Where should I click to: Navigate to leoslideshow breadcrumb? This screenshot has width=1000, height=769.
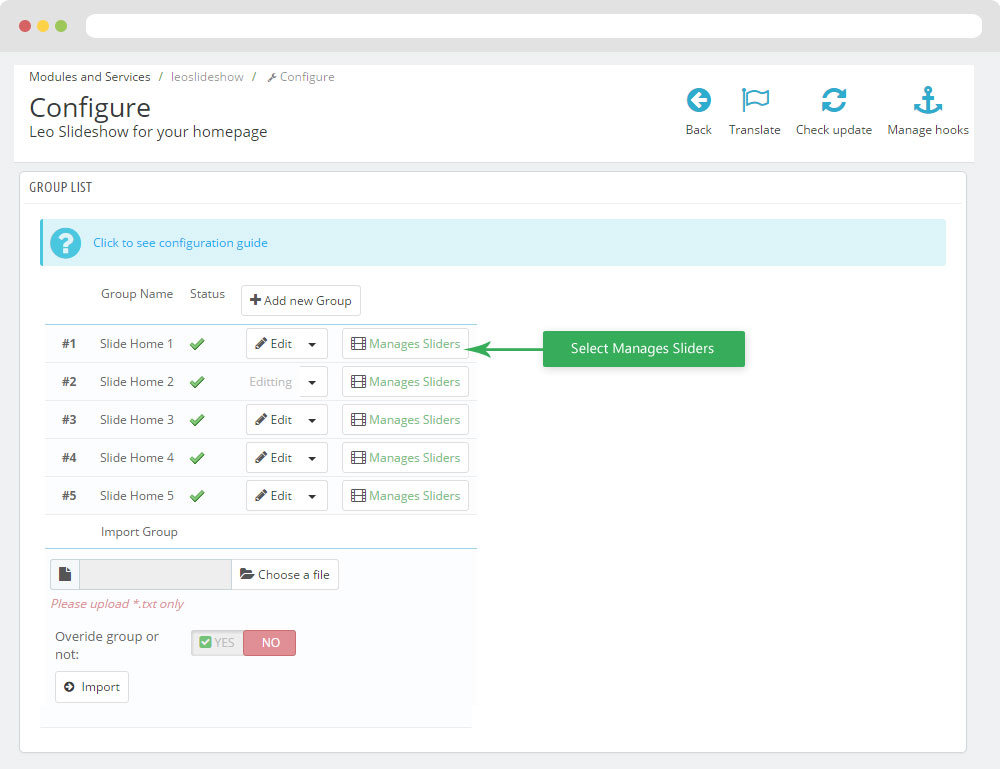click(x=207, y=77)
